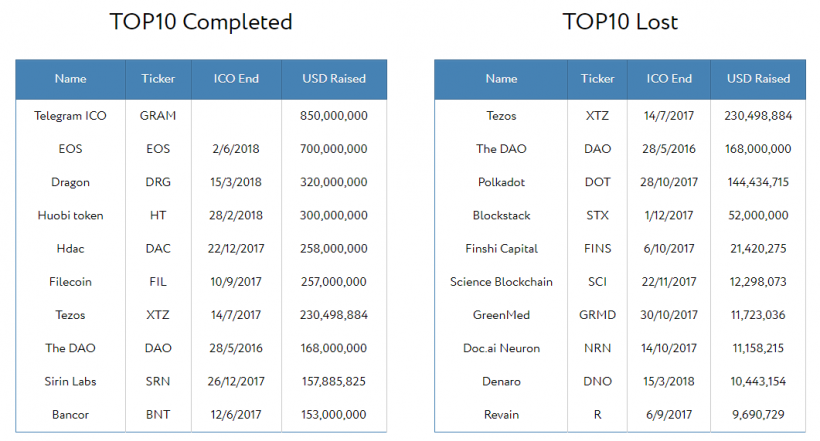
Task: Click the Huobi token name cell
Action: pyautogui.click(x=70, y=215)
